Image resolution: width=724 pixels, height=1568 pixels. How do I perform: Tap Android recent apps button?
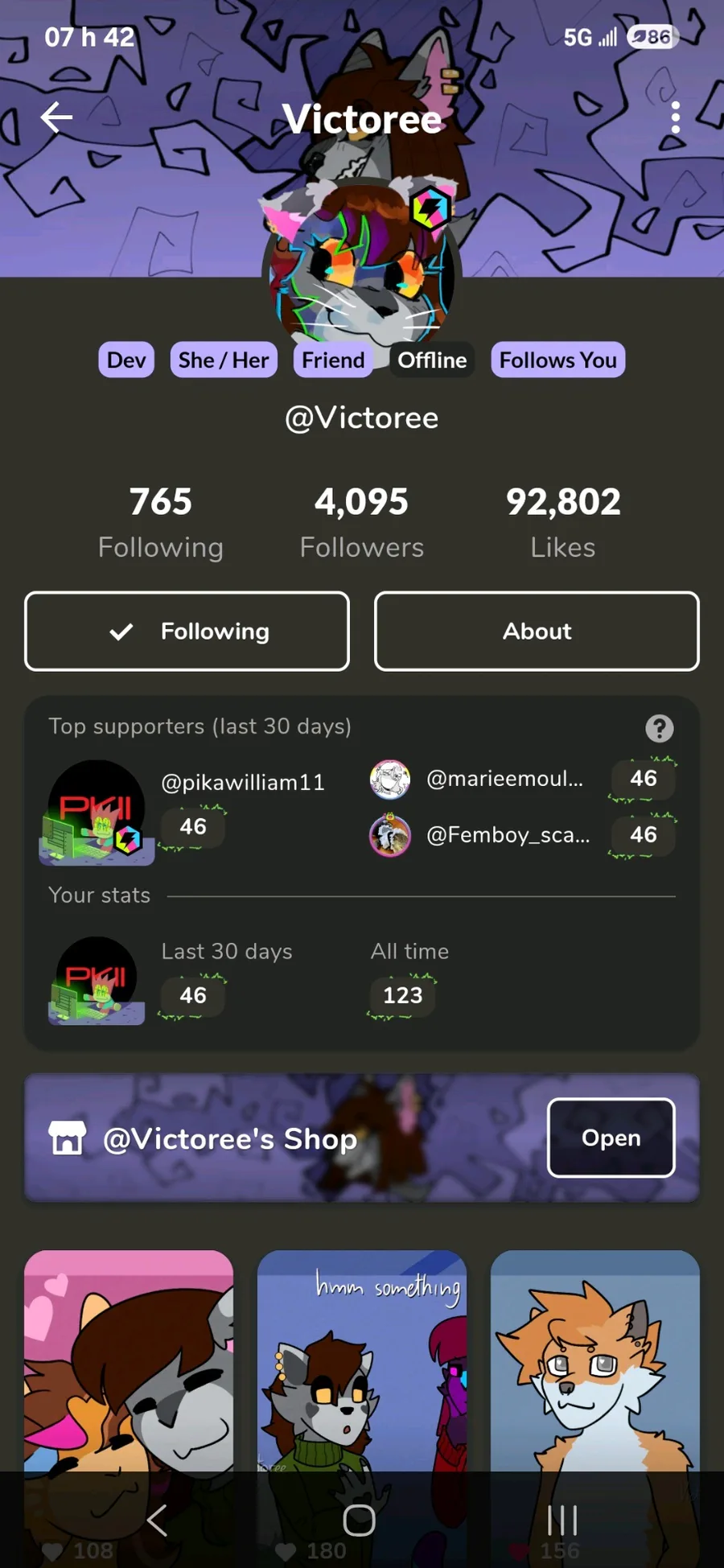pyautogui.click(x=562, y=1521)
